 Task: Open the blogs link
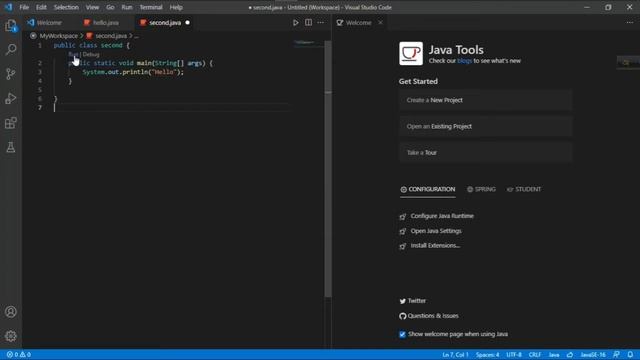[464, 61]
